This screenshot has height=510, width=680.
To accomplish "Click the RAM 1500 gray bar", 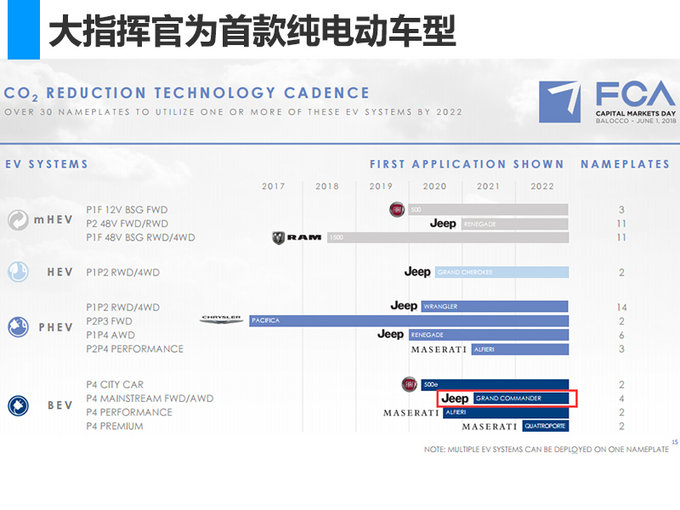I will [x=448, y=237].
